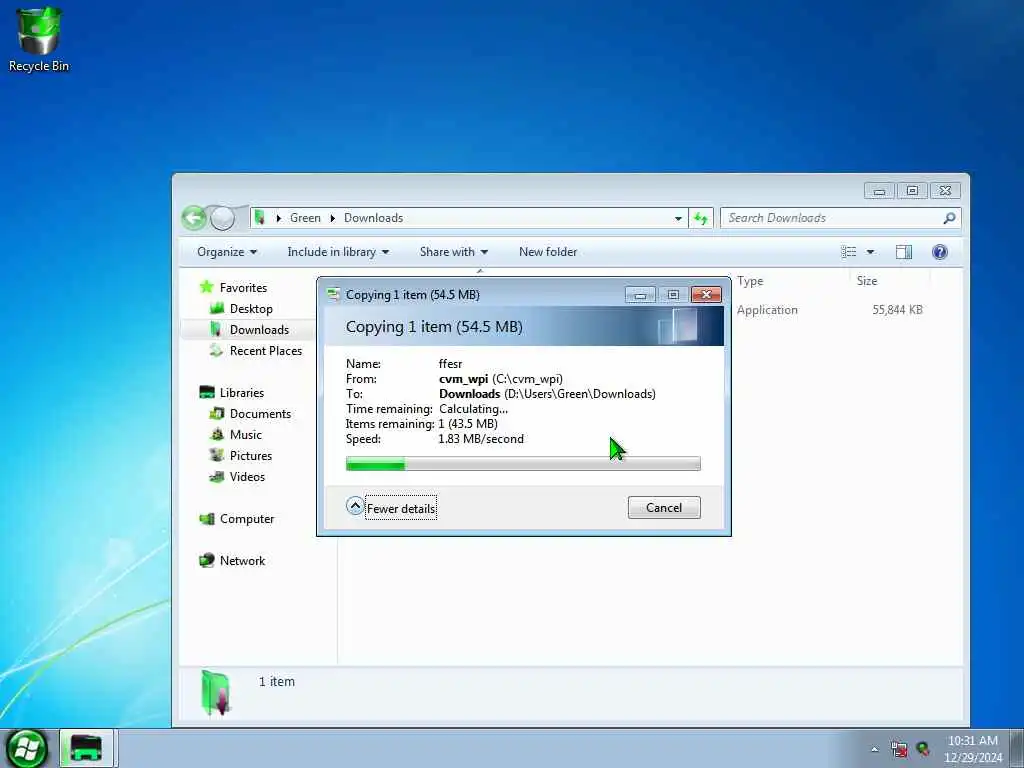Select Desktop in Favorites
Image resolution: width=1024 pixels, height=768 pixels.
[251, 309]
